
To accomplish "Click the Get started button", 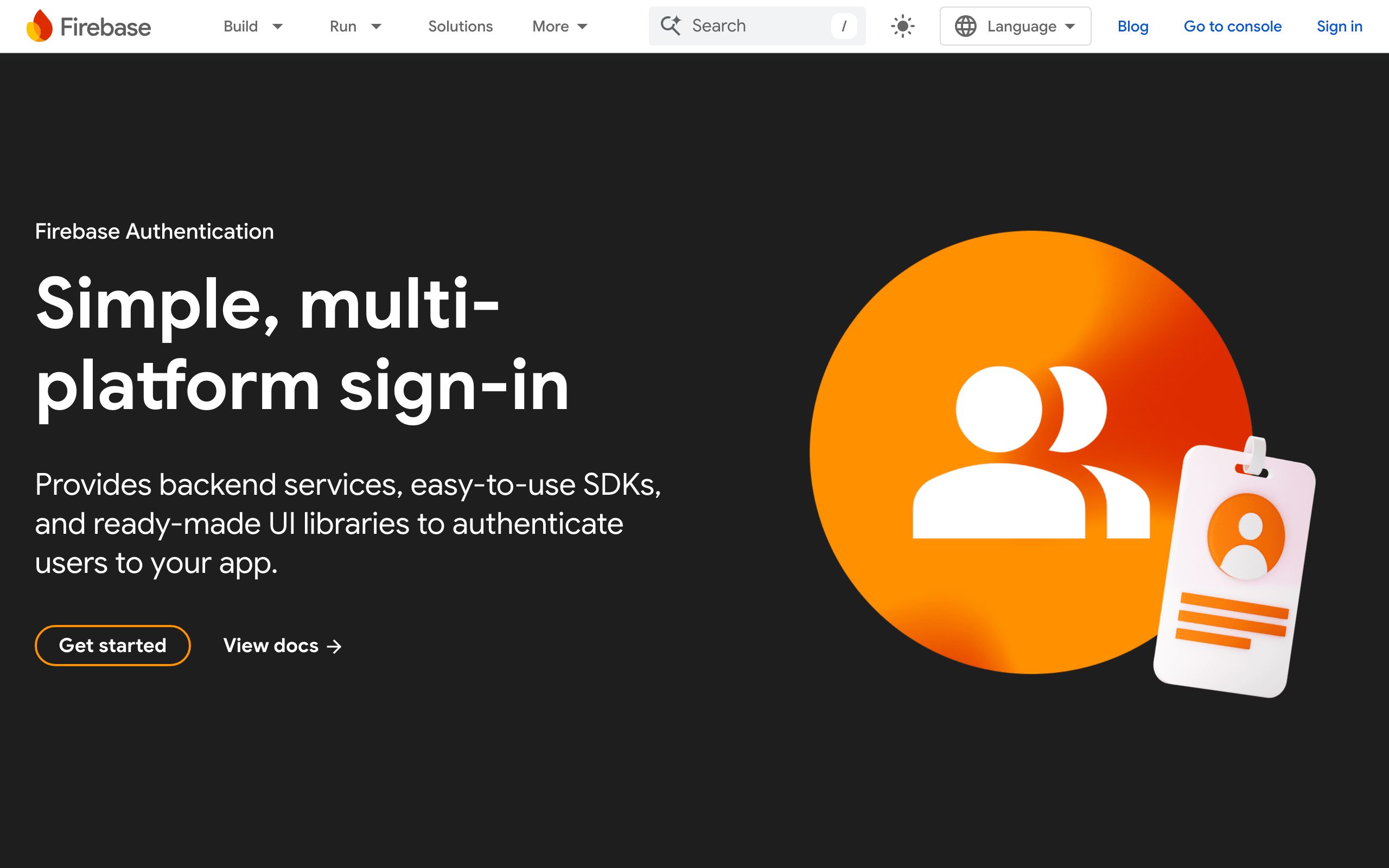I will (x=112, y=645).
